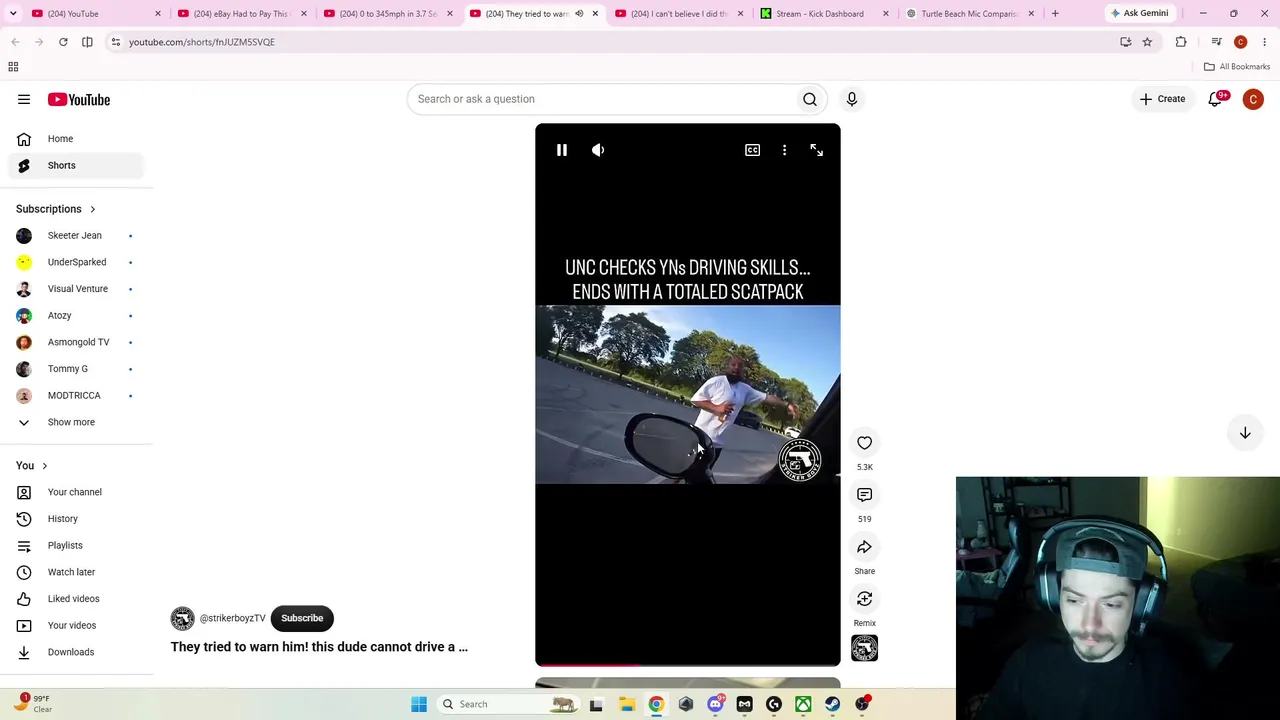
Task: Open the Short's sound thumbnail
Action: click(x=865, y=648)
